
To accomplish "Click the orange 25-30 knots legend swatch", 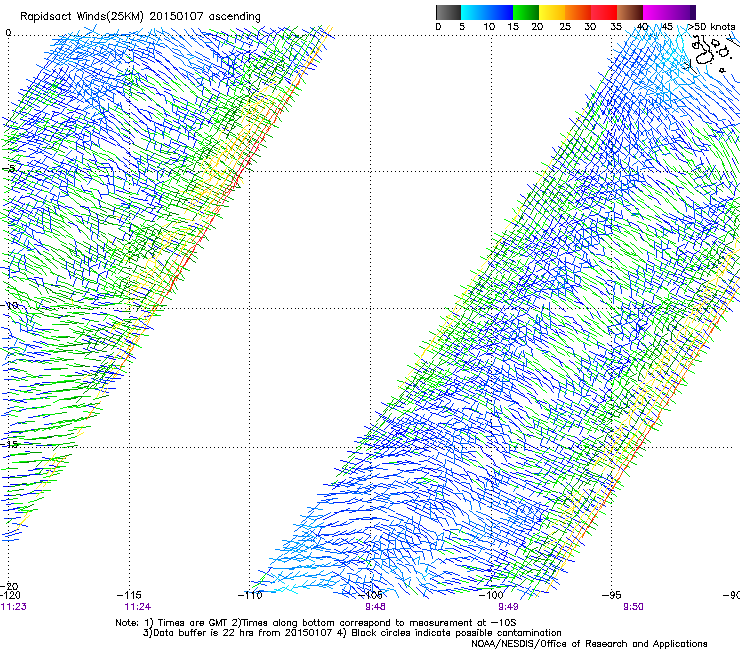I will pyautogui.click(x=578, y=12).
